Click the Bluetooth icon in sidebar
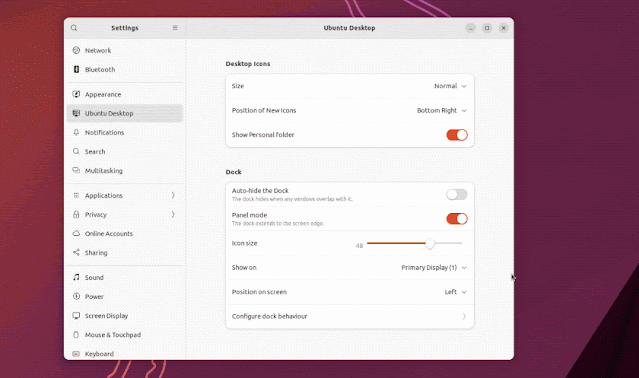 click(76, 69)
